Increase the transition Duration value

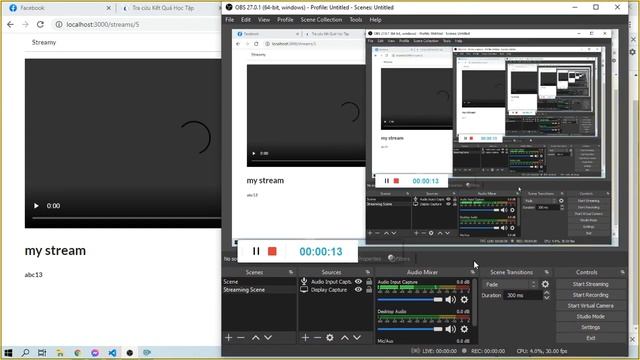(547, 293)
